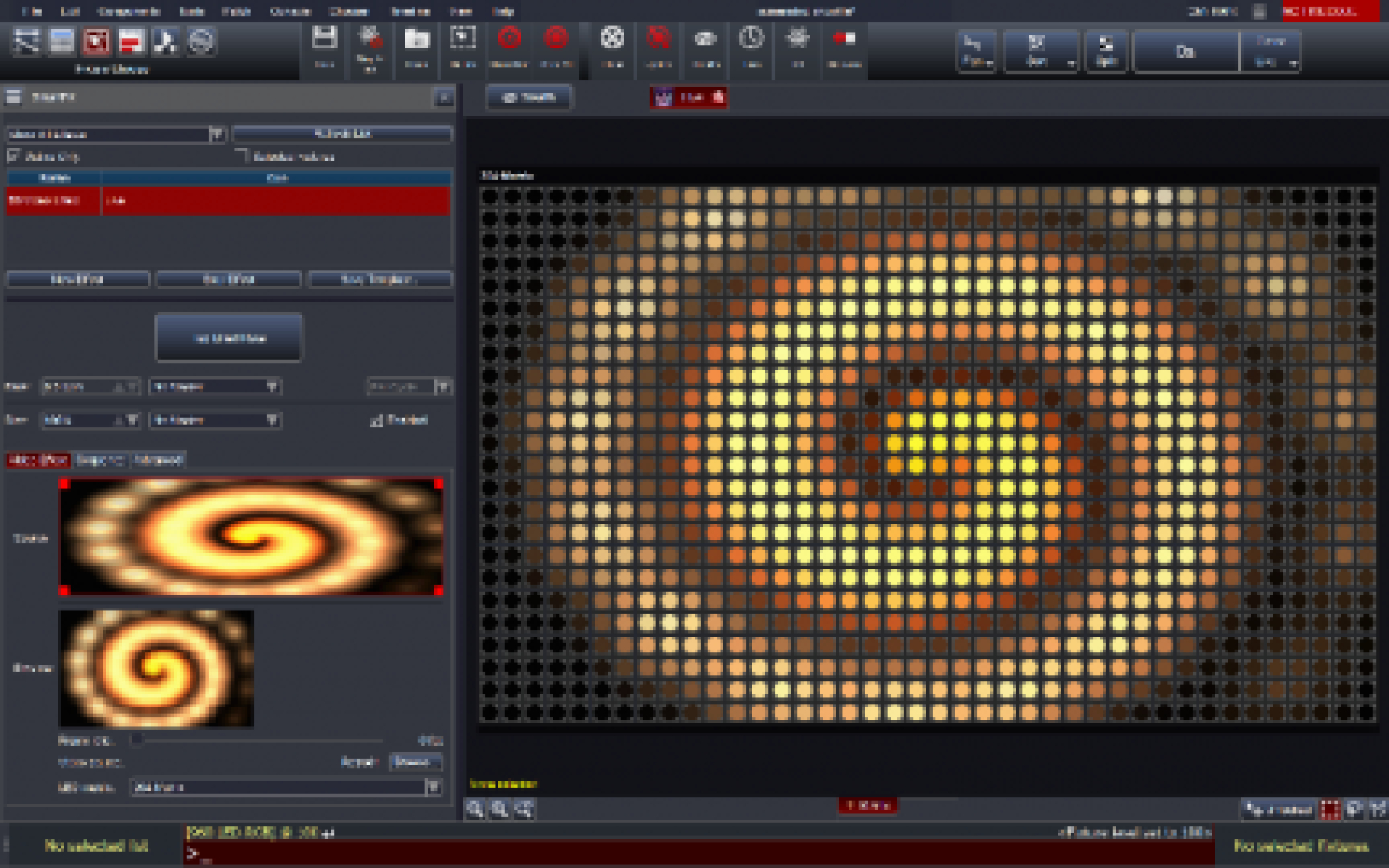Click the leftmost button below the effects table
This screenshot has height=868, width=1389.
(x=78, y=279)
